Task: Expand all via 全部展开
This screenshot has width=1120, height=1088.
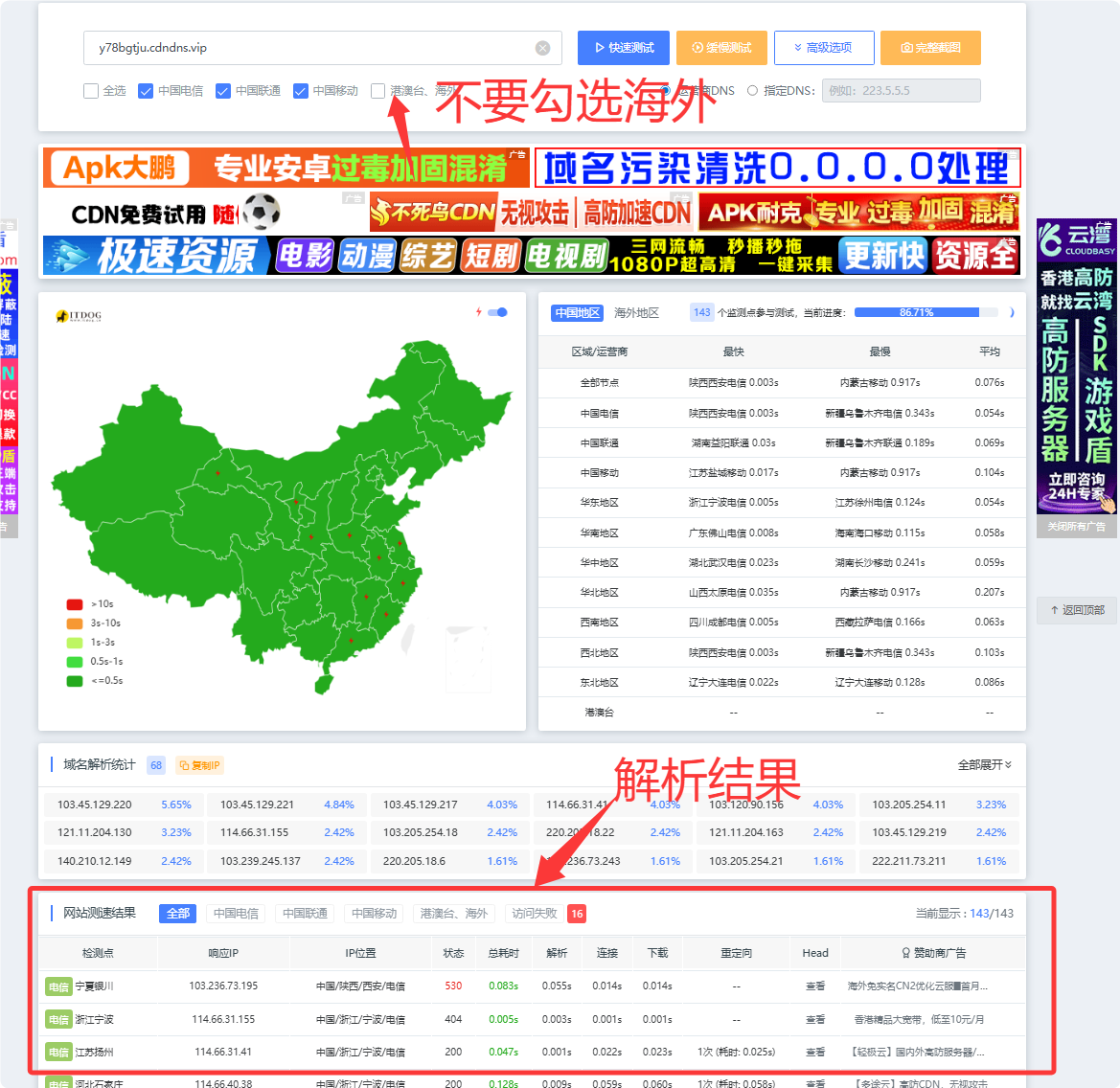Action: click(984, 765)
